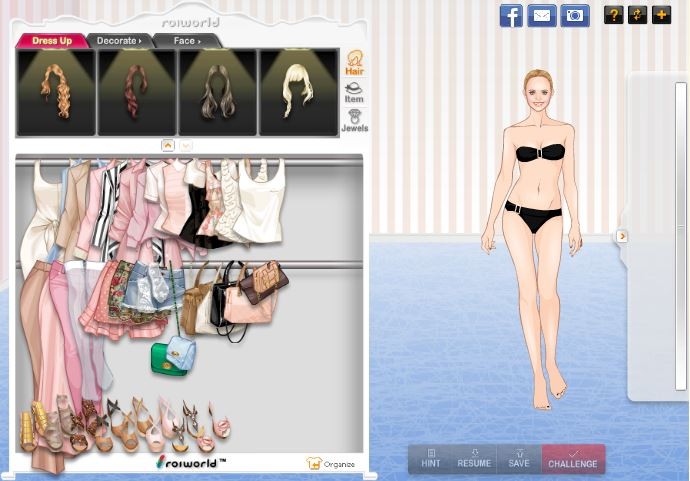This screenshot has height=481, width=690.
Task: Open the Face tab
Action: pos(187,41)
